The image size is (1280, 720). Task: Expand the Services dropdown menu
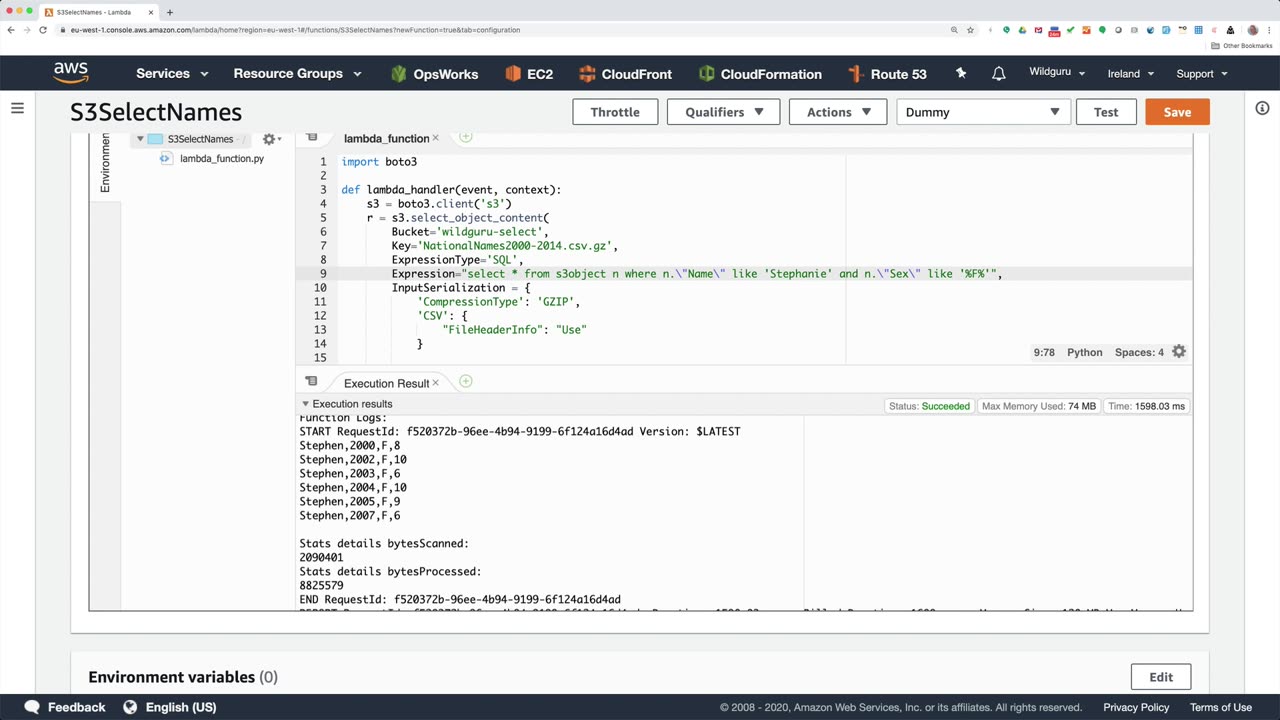pos(172,74)
